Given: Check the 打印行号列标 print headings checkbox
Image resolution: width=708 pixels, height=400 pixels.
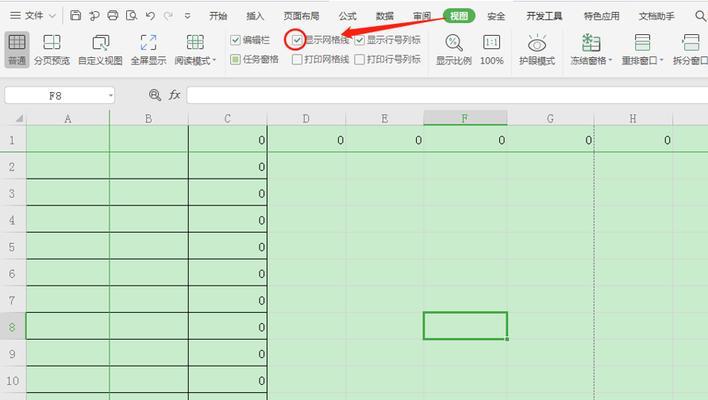Looking at the screenshot, I should (x=359, y=59).
